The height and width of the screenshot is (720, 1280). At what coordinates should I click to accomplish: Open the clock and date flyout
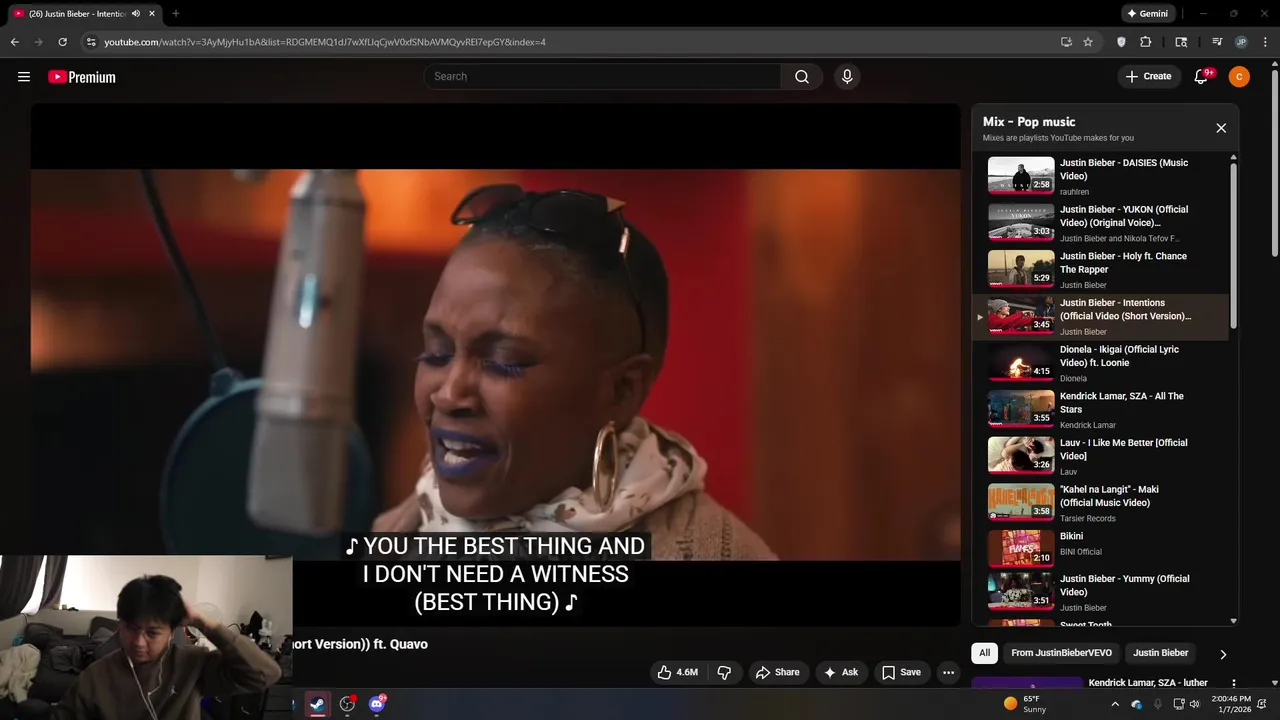coord(1230,704)
